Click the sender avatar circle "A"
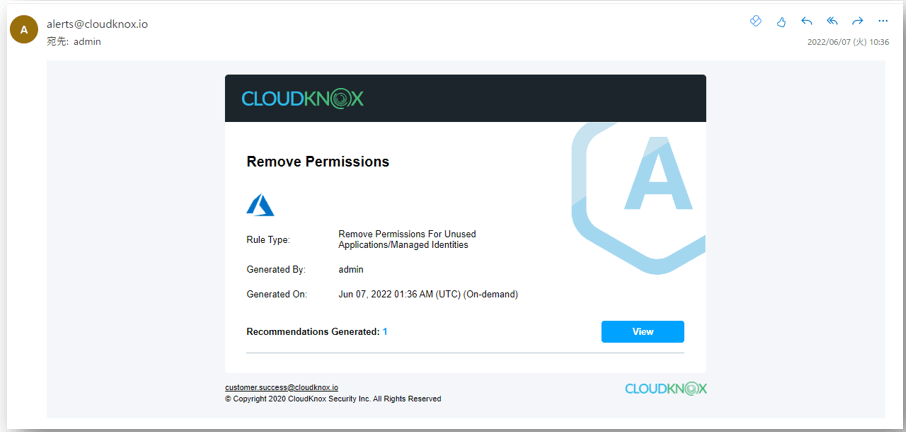Viewport: 906px width, 432px height. 24,31
